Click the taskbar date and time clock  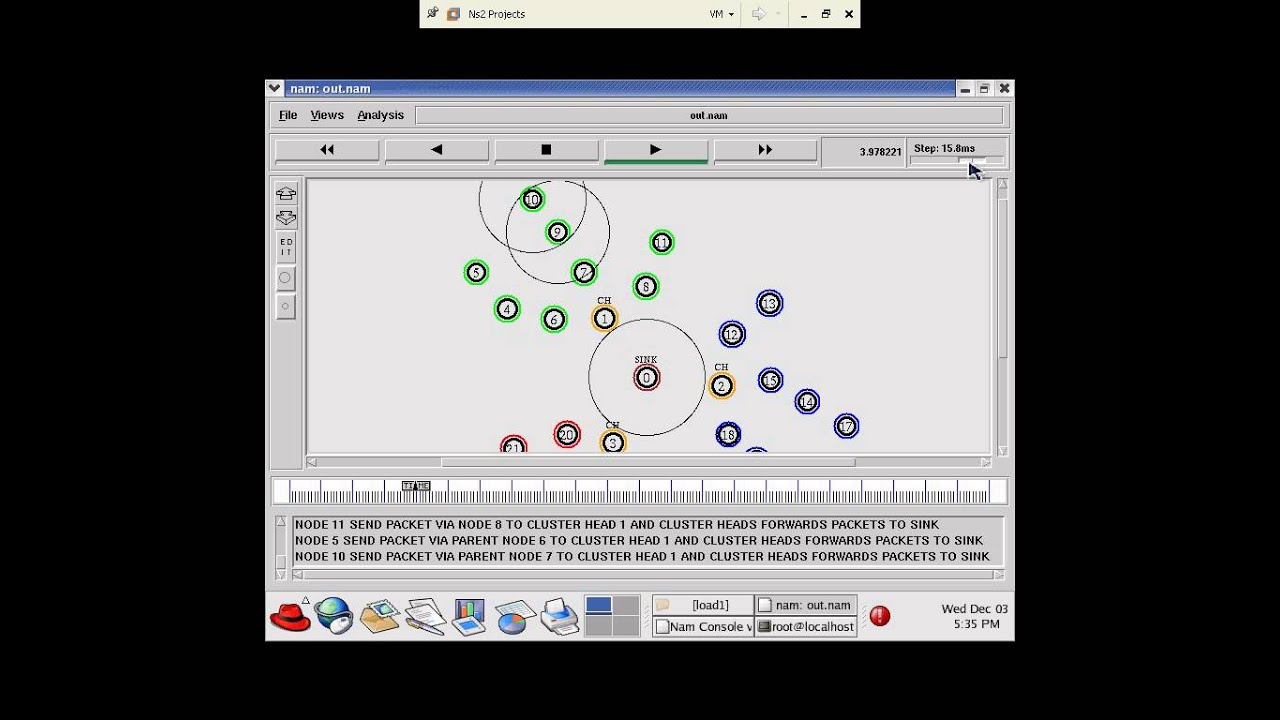click(976, 616)
